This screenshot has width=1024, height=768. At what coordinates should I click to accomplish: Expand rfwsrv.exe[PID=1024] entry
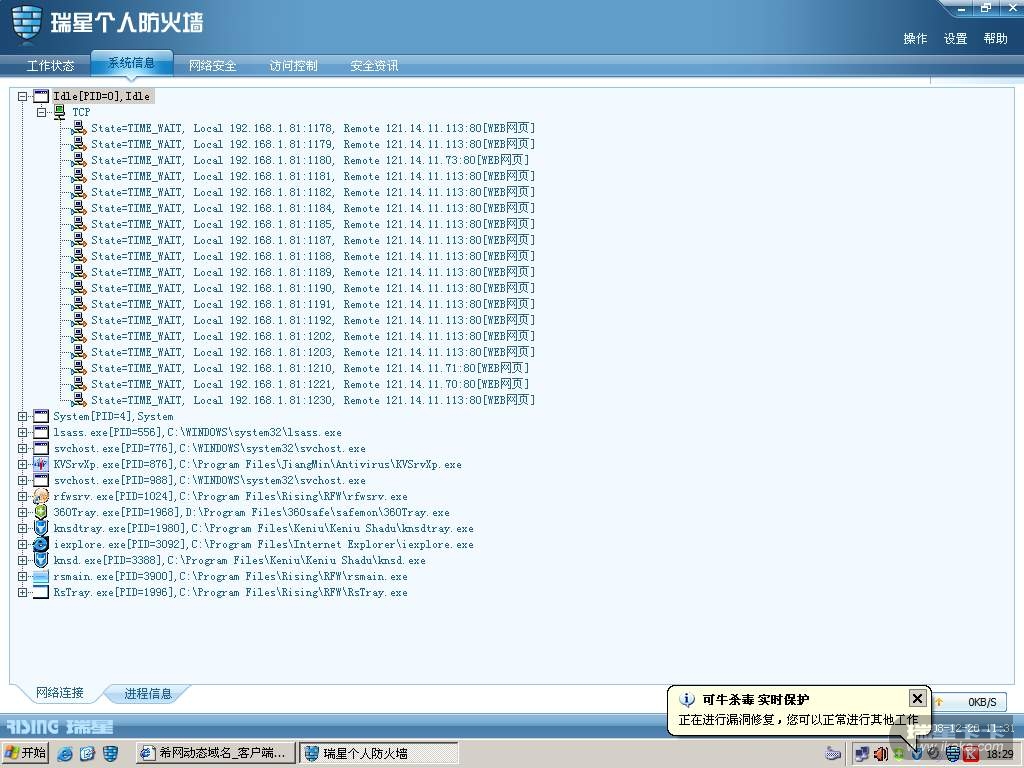(22, 496)
